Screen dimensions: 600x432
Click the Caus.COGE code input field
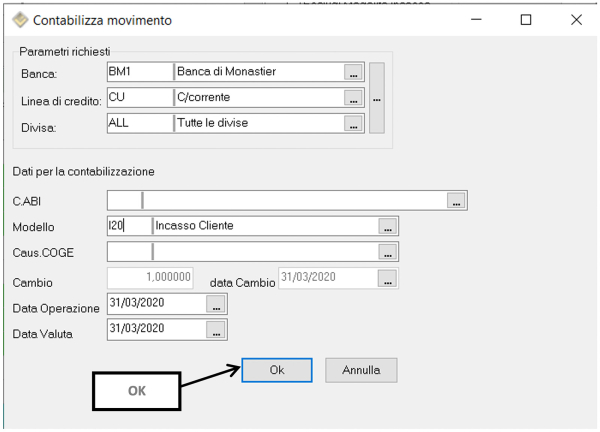point(127,252)
